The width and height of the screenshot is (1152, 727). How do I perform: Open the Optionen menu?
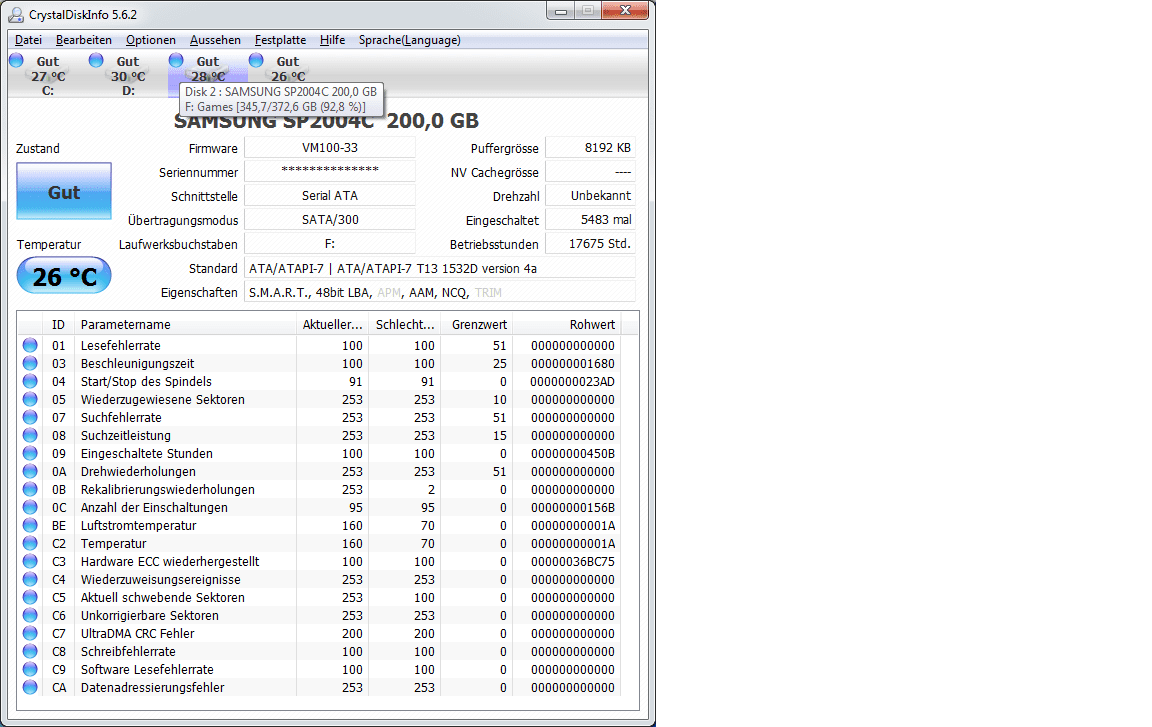coord(151,40)
